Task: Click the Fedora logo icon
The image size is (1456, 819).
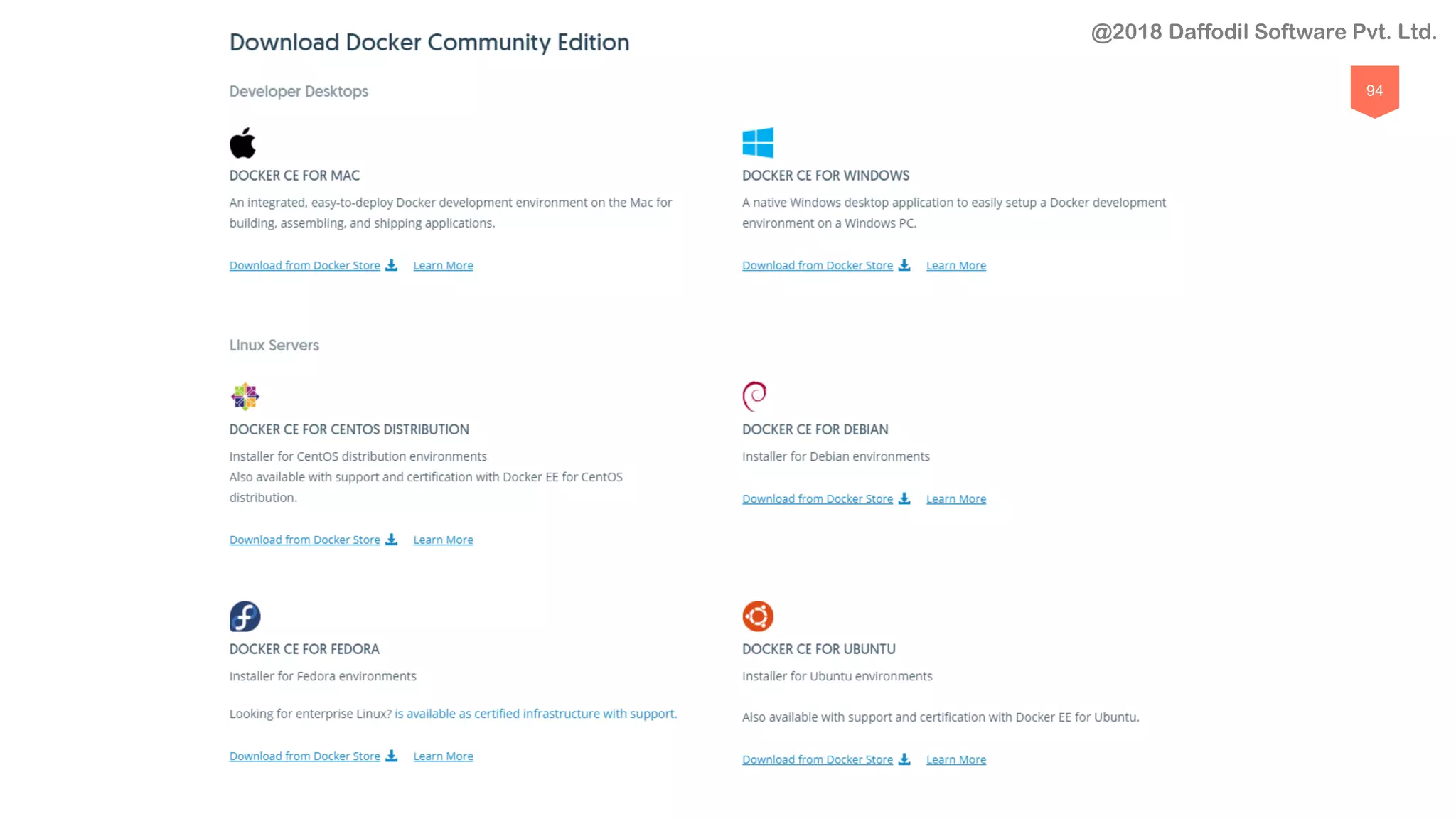Action: [x=245, y=616]
